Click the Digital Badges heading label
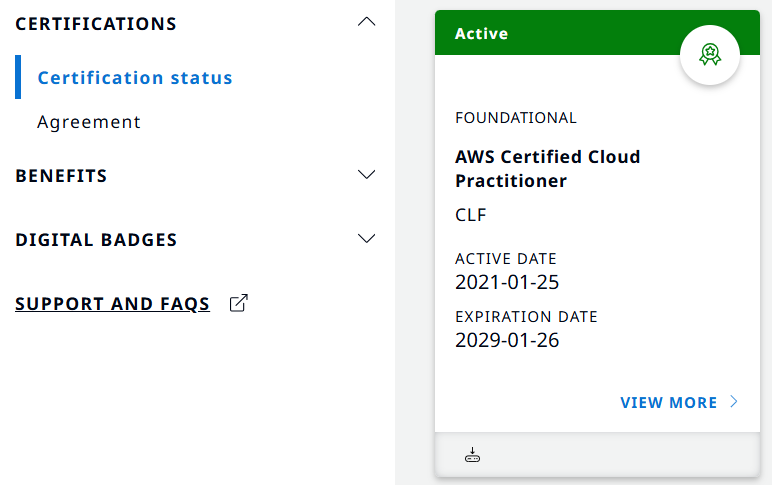This screenshot has width=772, height=485. point(96,240)
